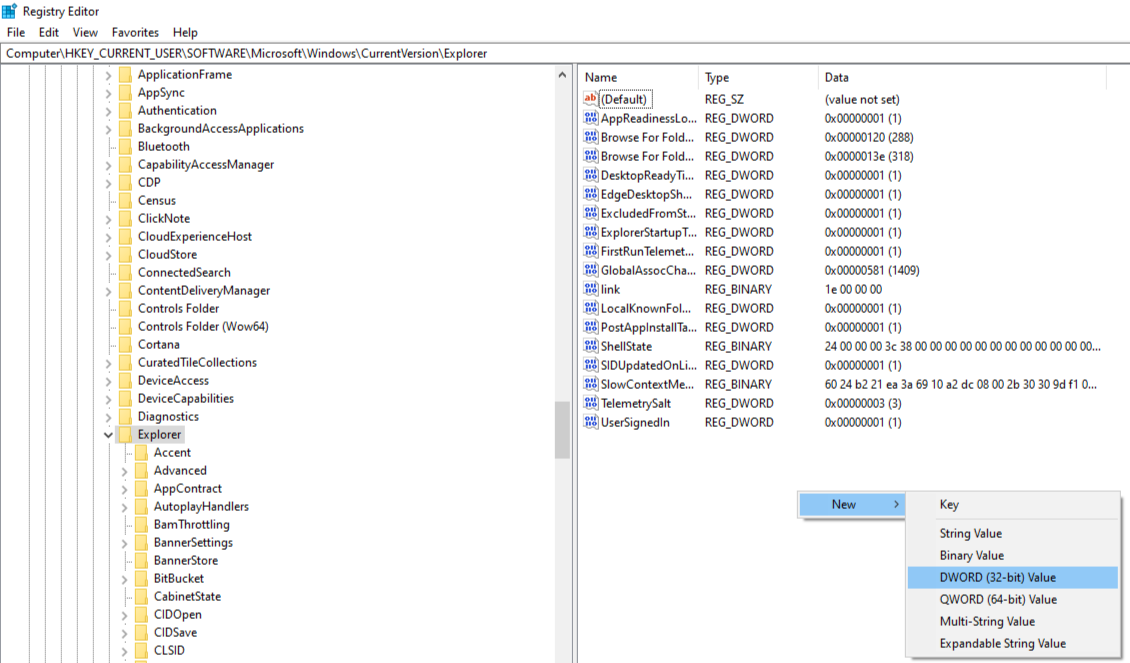Open the Help menu
1130x663 pixels.
coord(185,32)
